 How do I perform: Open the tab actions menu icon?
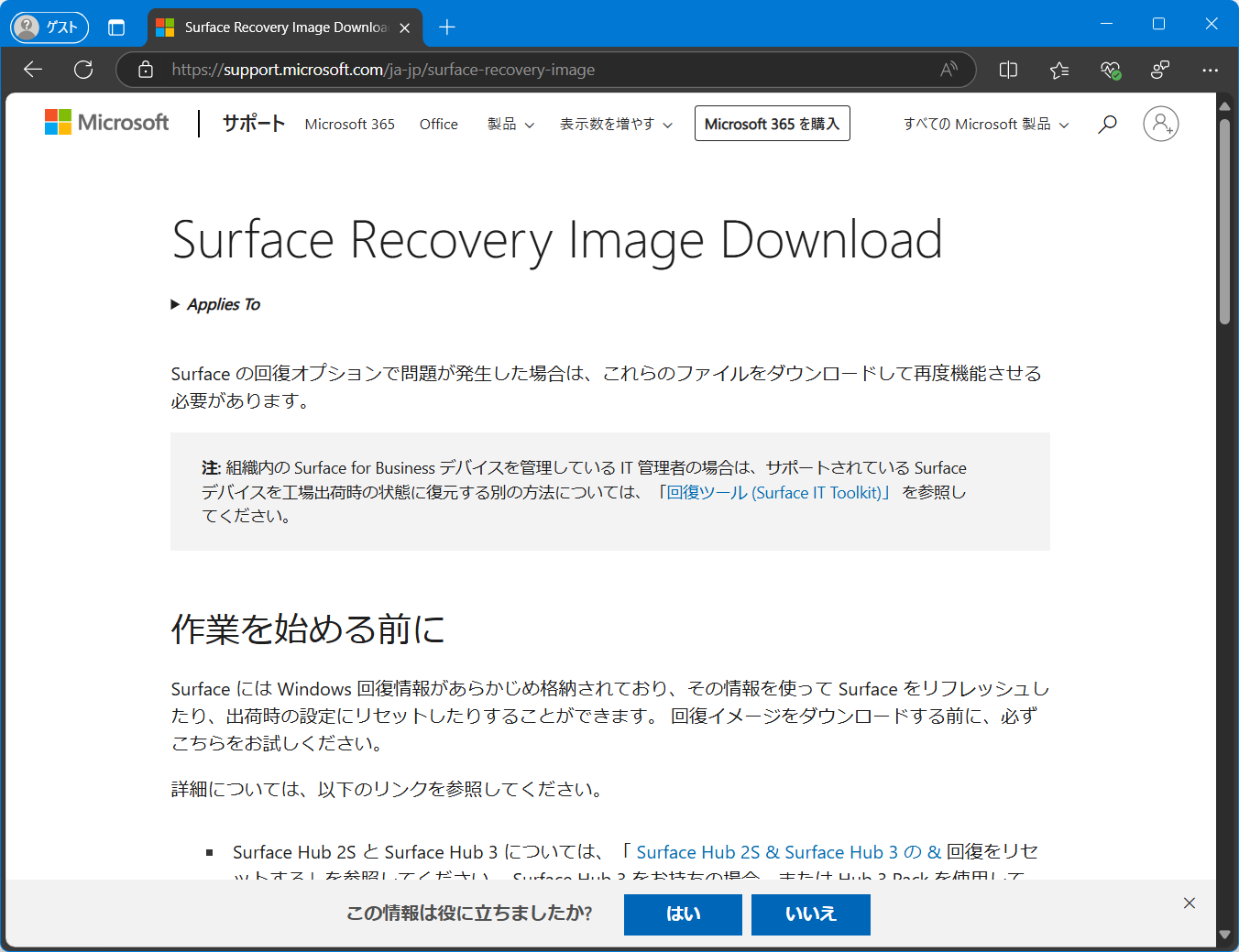click(x=116, y=27)
